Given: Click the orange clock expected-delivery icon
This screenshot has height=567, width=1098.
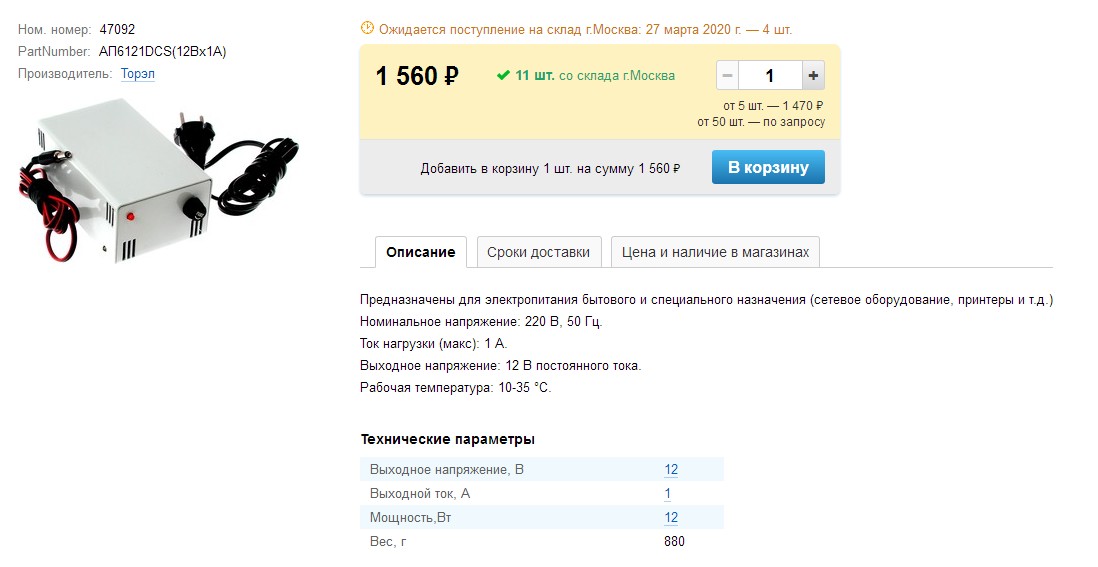Looking at the screenshot, I should point(367,28).
